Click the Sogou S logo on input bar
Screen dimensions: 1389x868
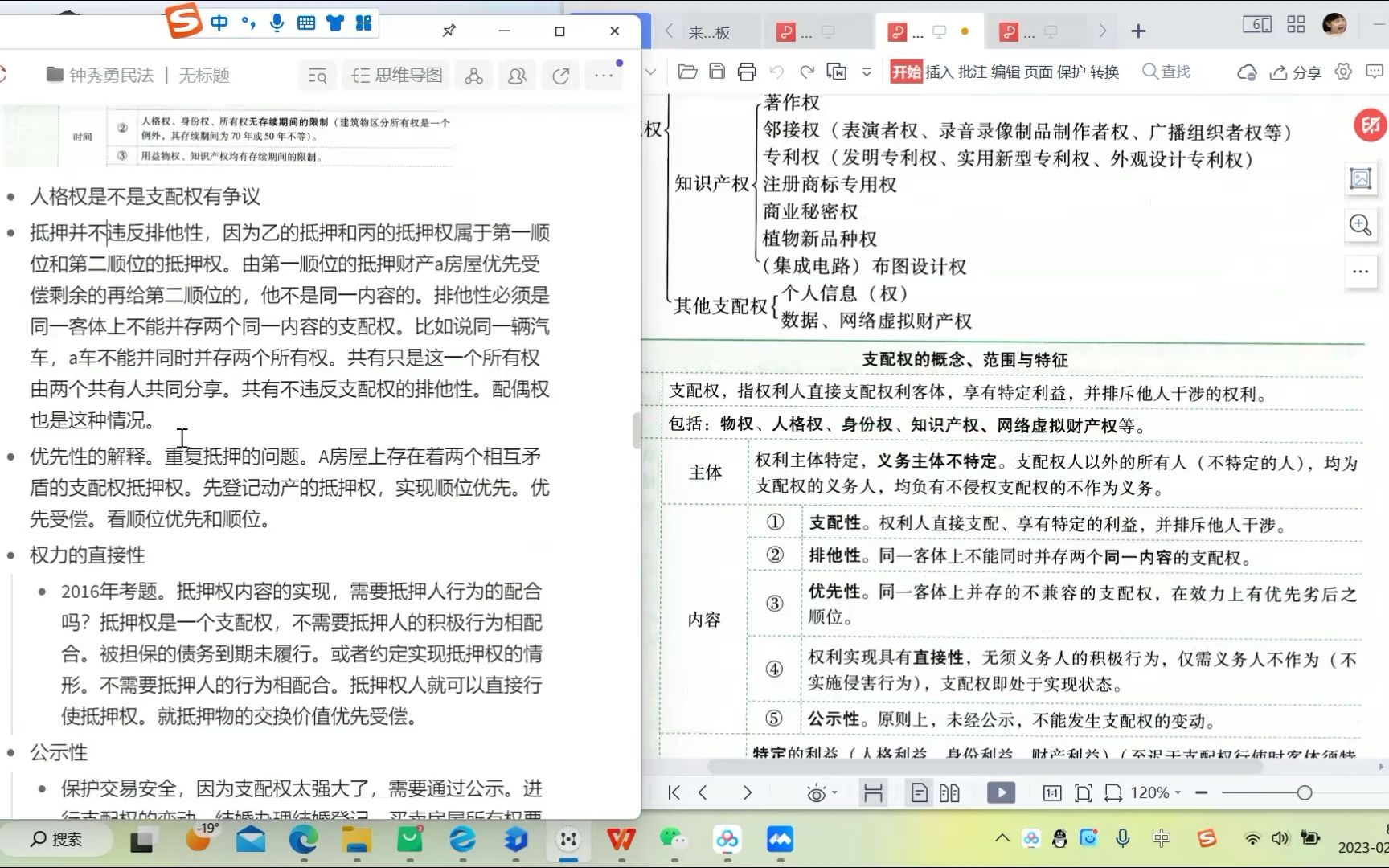183,20
